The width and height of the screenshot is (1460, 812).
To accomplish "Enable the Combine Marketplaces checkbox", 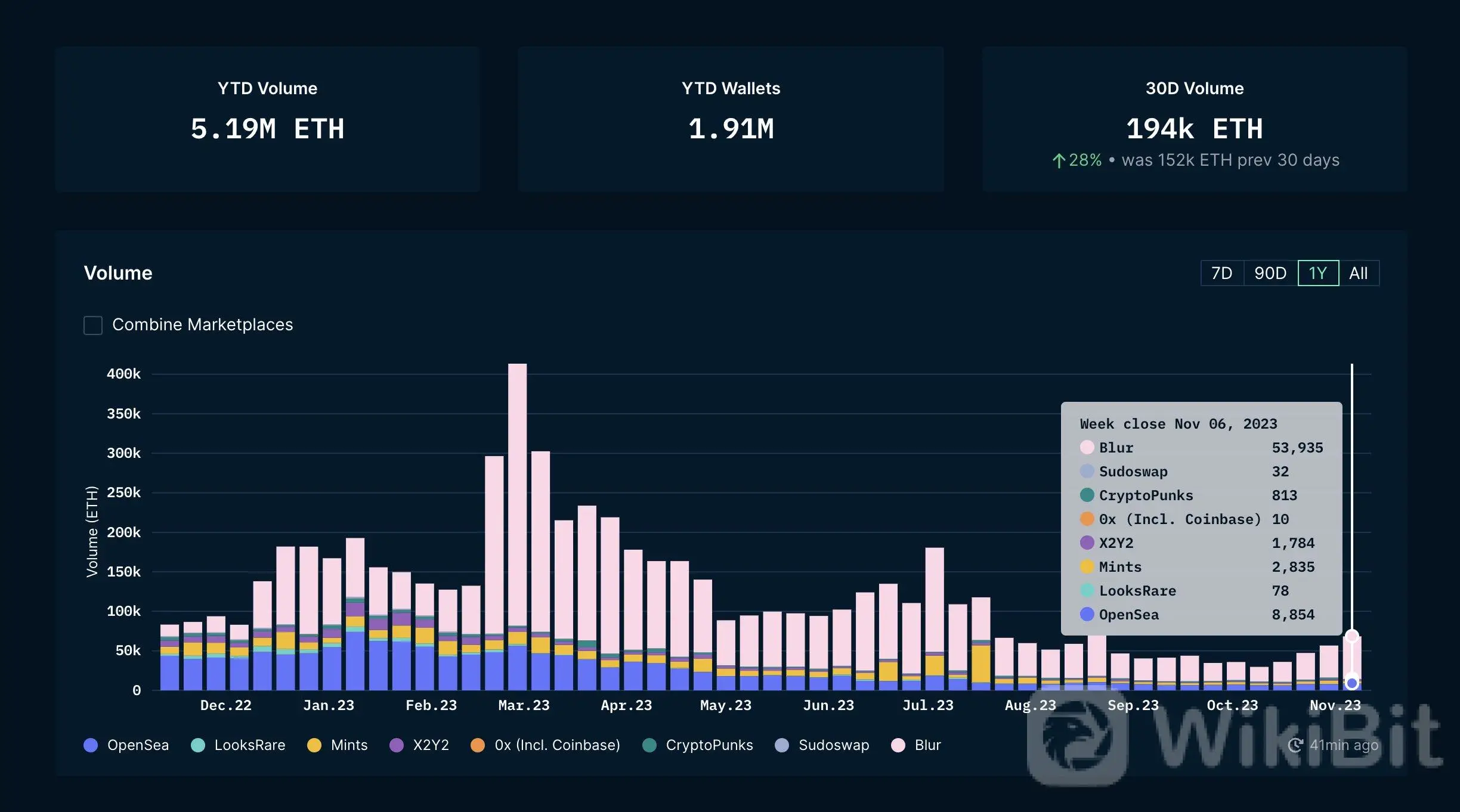I will 93,325.
